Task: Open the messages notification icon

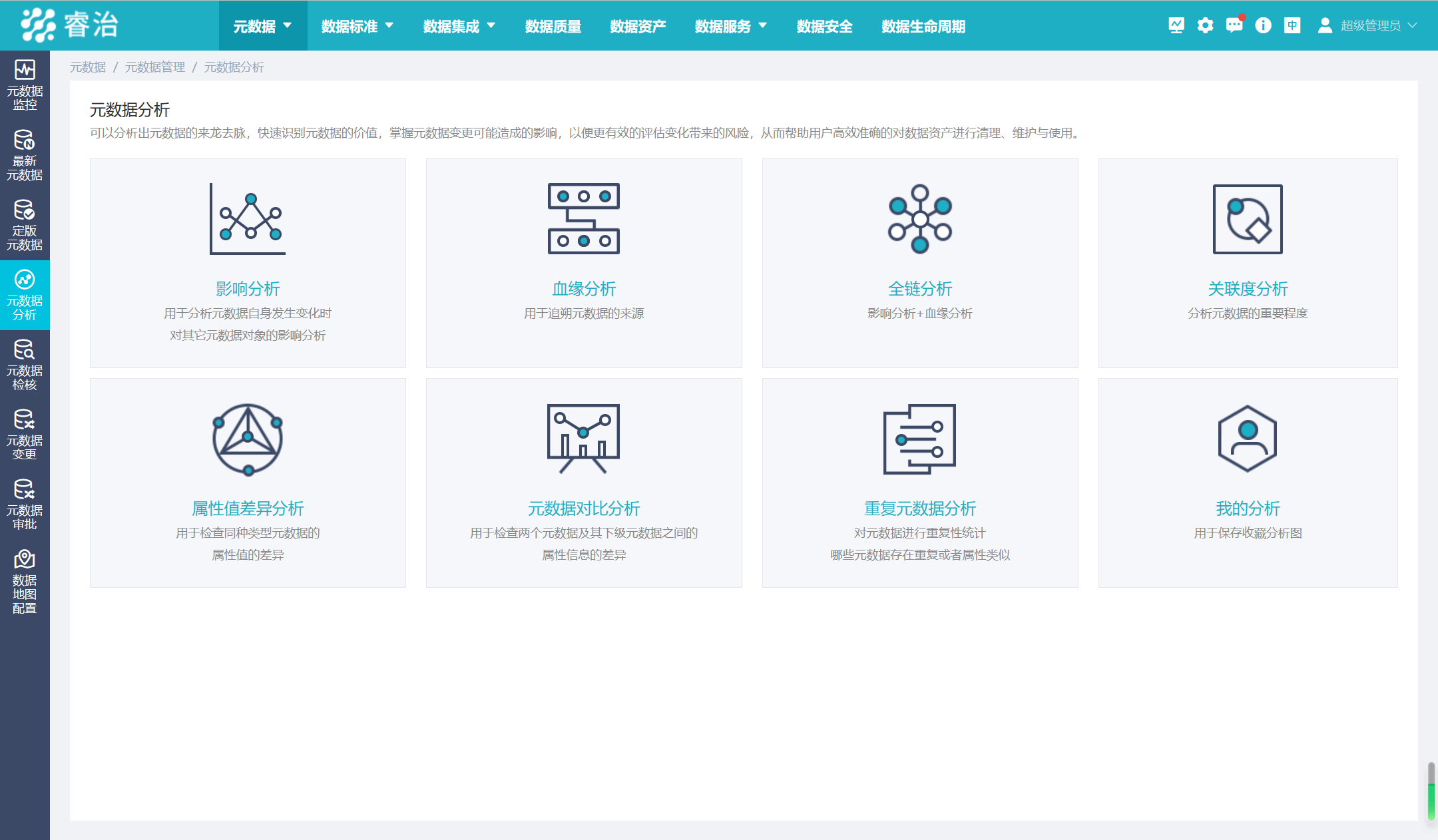Action: coord(1234,25)
